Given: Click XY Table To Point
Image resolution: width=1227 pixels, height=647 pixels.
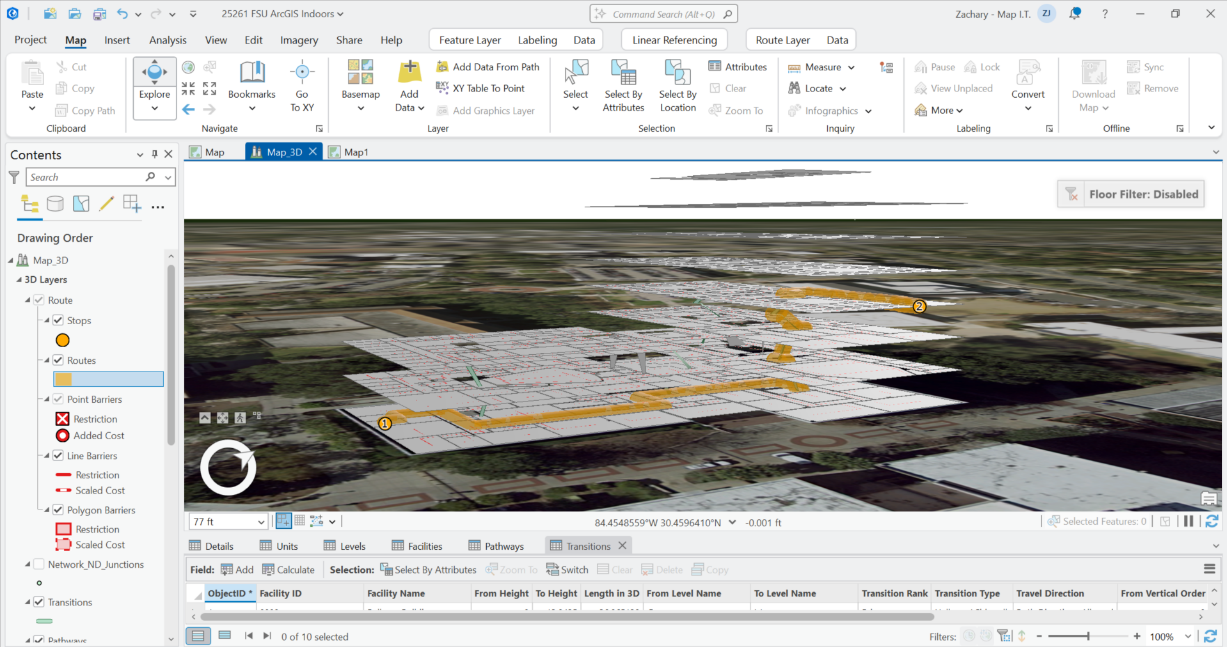Looking at the screenshot, I should pos(481,88).
